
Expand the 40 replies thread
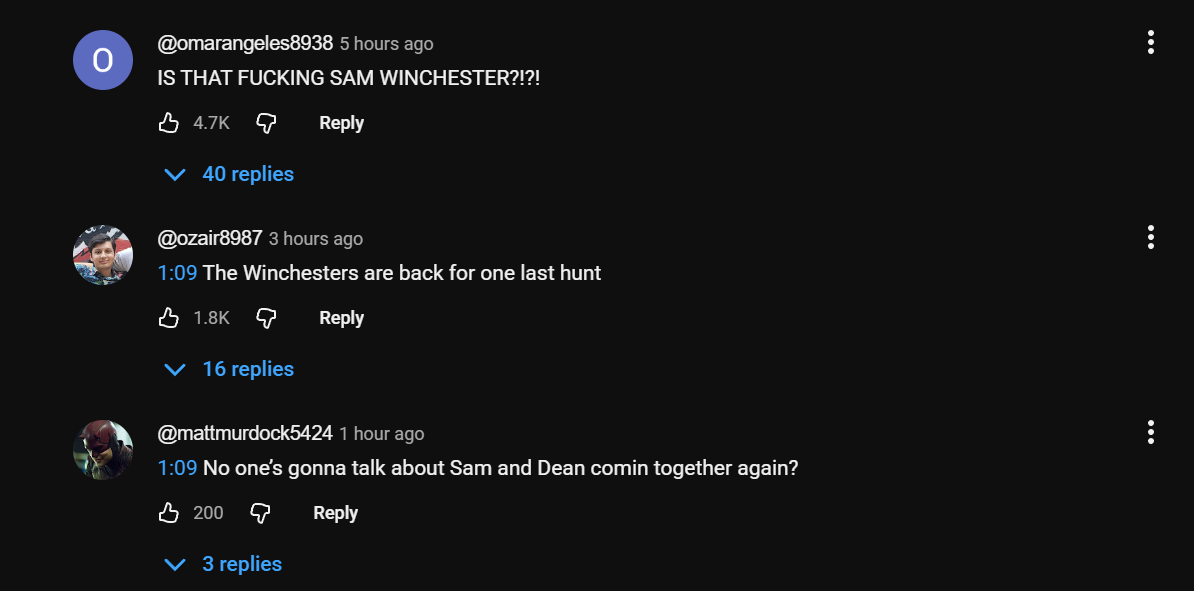point(229,174)
